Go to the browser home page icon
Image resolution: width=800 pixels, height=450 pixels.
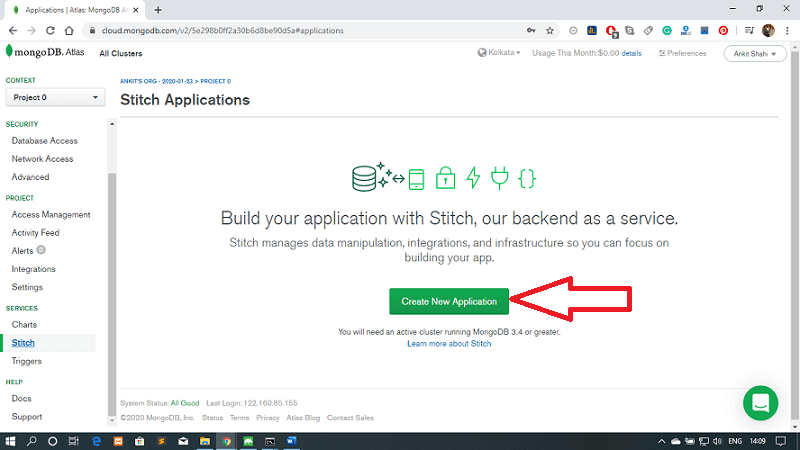(69, 31)
